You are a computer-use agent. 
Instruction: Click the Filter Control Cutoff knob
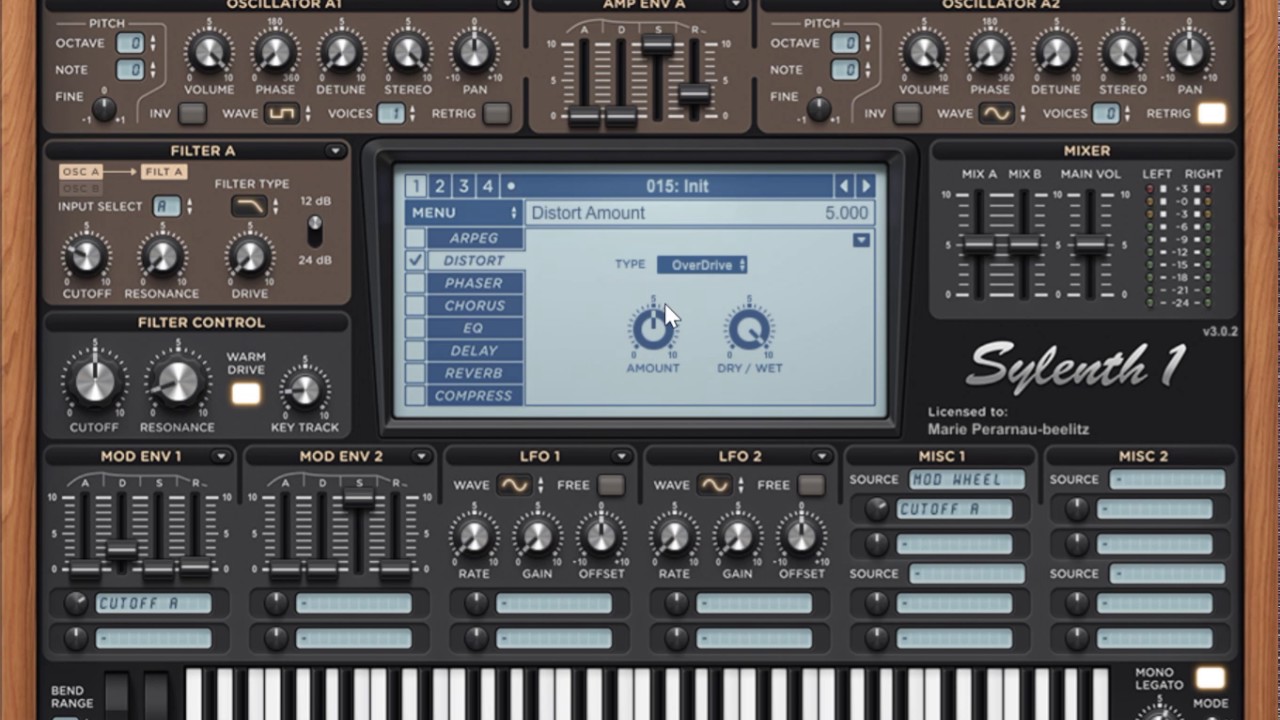tap(94, 382)
